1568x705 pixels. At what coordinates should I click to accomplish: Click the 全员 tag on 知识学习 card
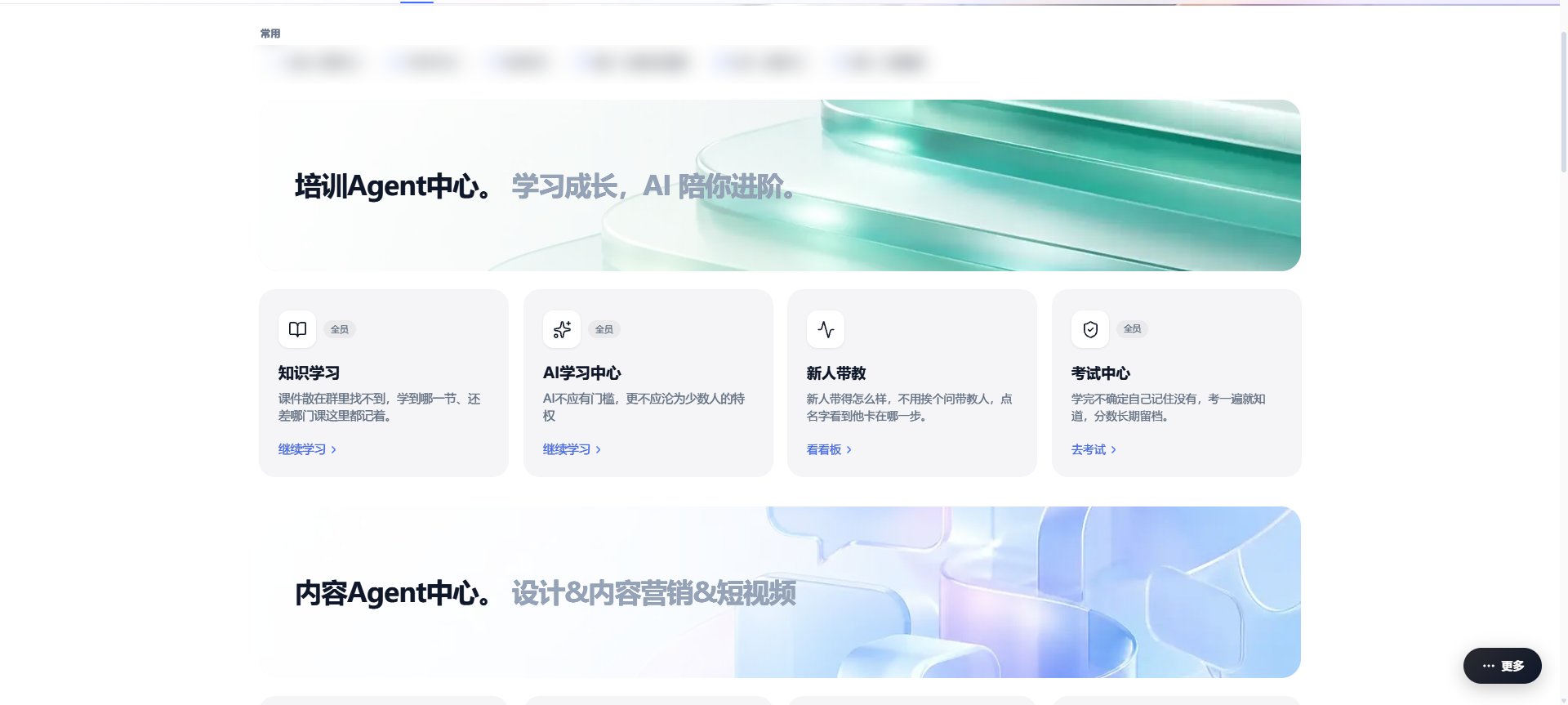tap(340, 329)
